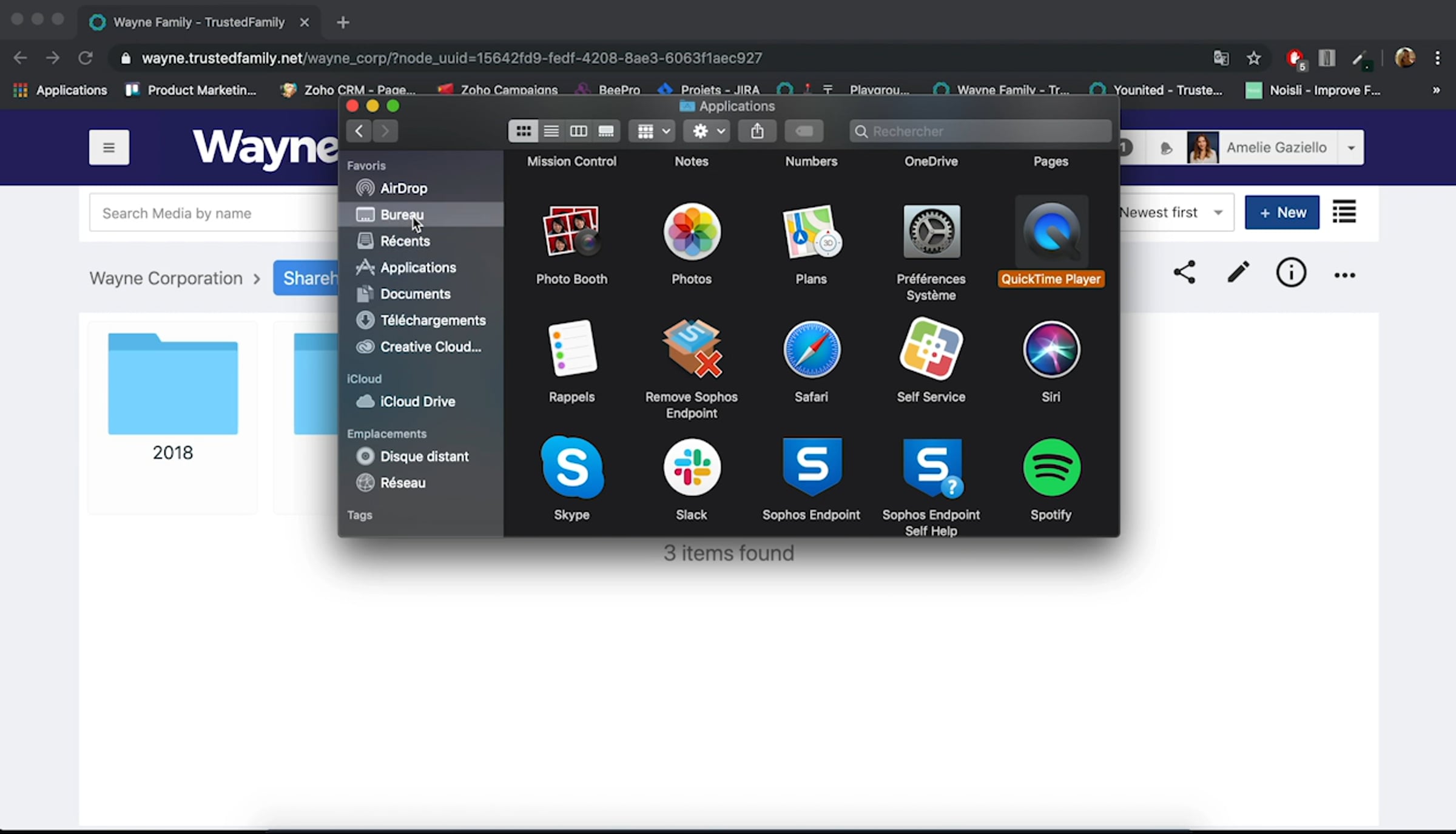This screenshot has width=1456, height=834.
Task: Toggle the web page list view
Action: (1344, 212)
